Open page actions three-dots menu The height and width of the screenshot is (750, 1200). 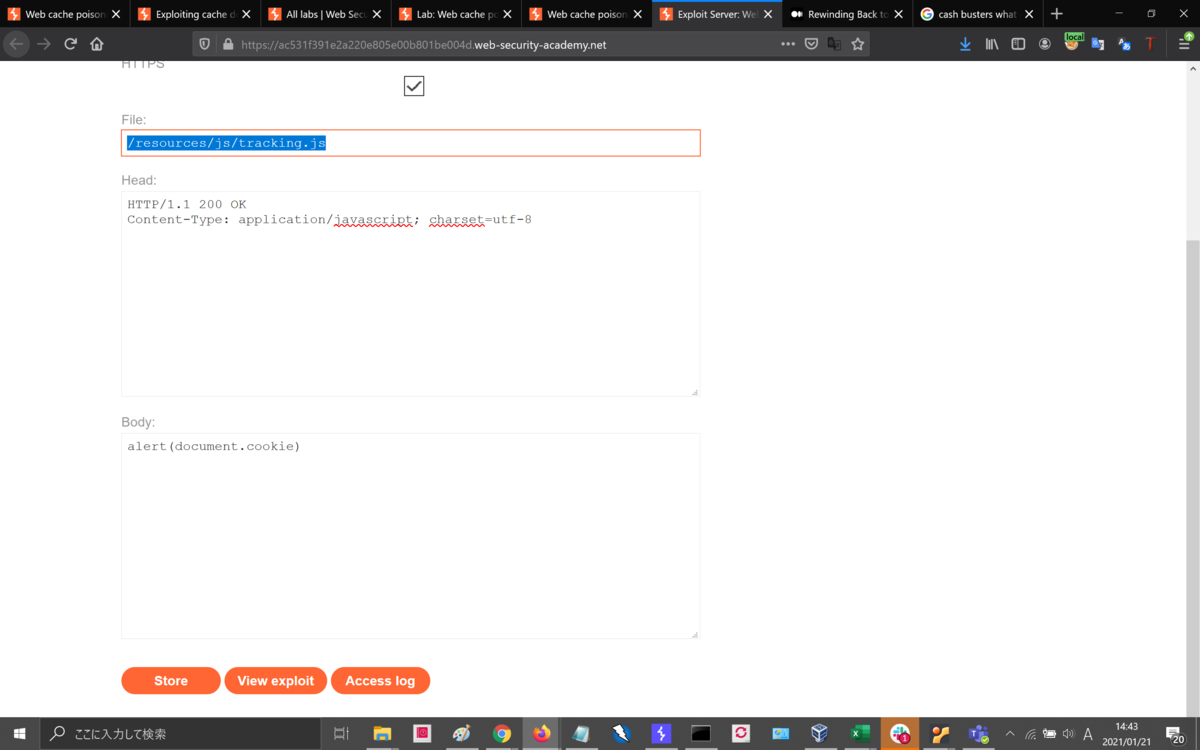(x=788, y=44)
